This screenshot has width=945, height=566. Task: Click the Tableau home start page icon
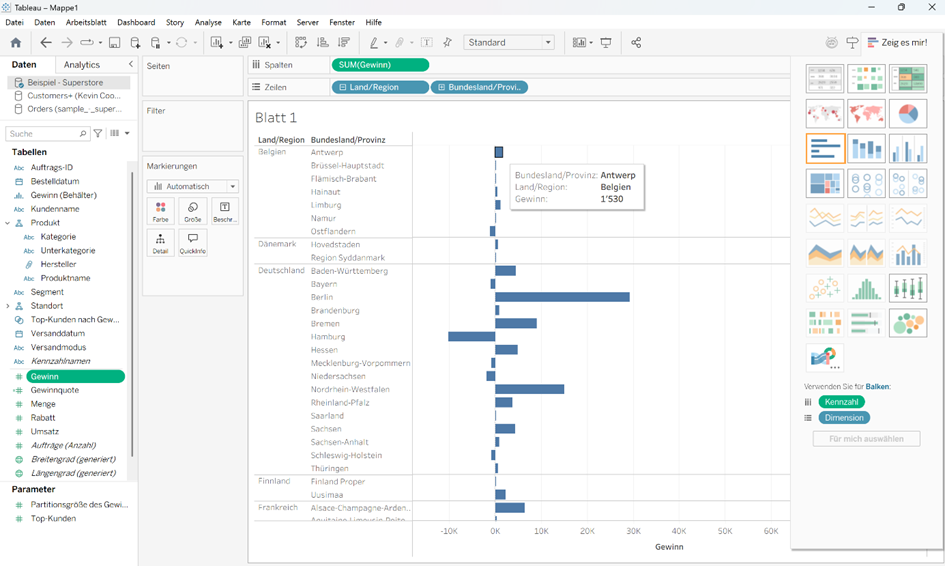tap(15, 43)
